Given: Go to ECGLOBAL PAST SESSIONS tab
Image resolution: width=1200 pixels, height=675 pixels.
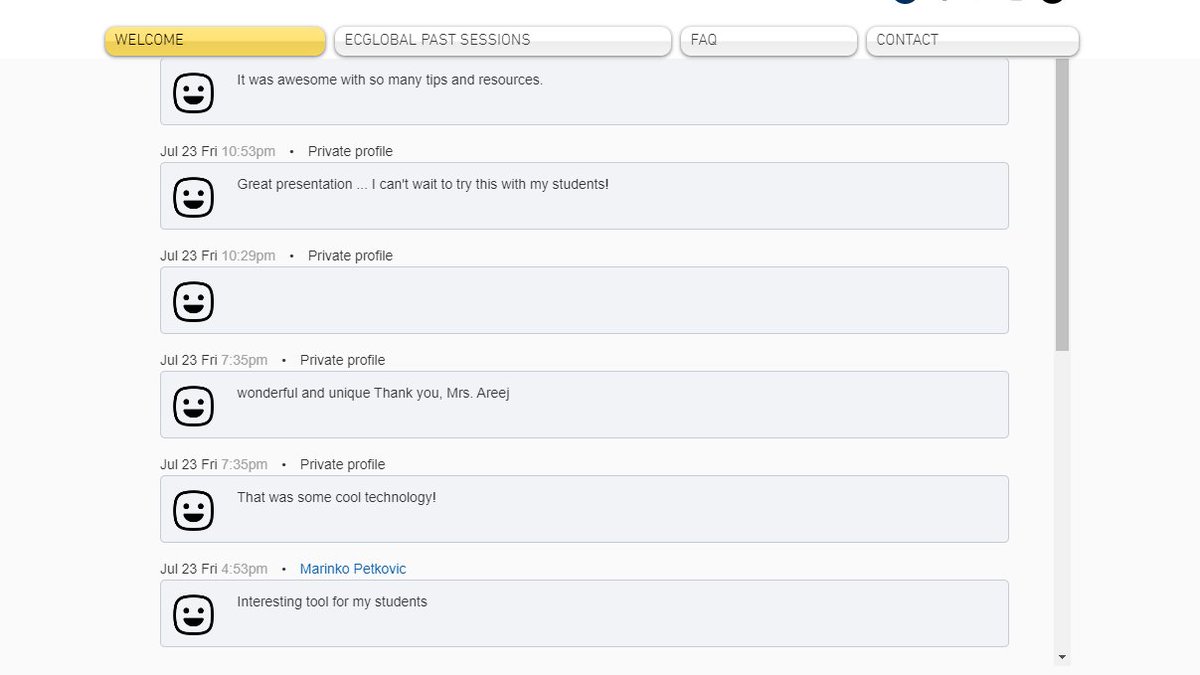Looking at the screenshot, I should click(502, 41).
